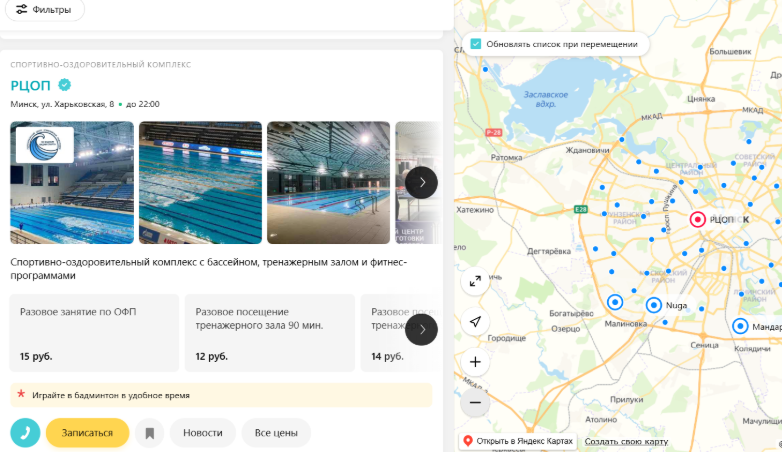Show next photos with gallery arrow

point(421,183)
